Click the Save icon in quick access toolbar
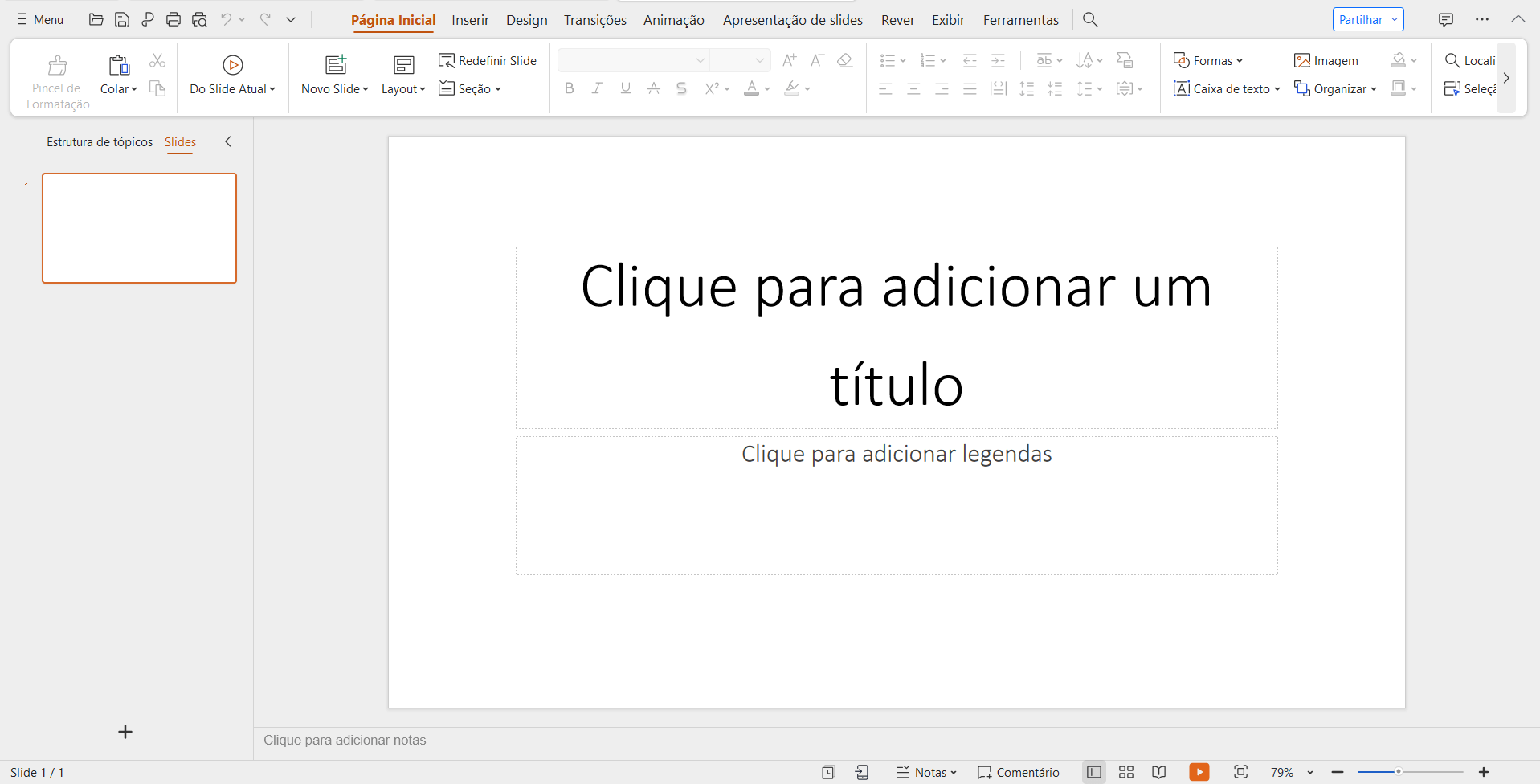This screenshot has width=1540, height=784. tap(121, 19)
